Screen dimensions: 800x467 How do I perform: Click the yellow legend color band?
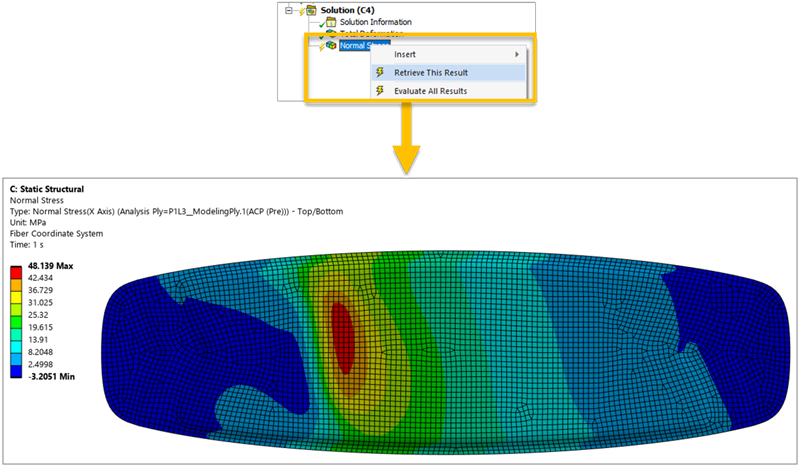17,297
